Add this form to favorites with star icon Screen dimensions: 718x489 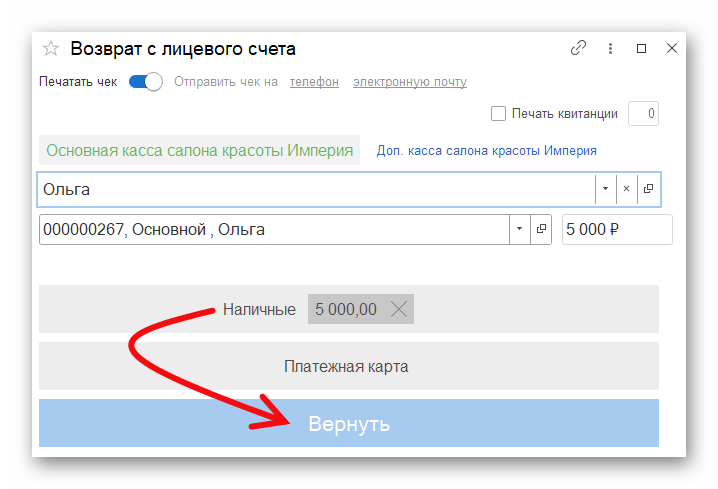(51, 49)
